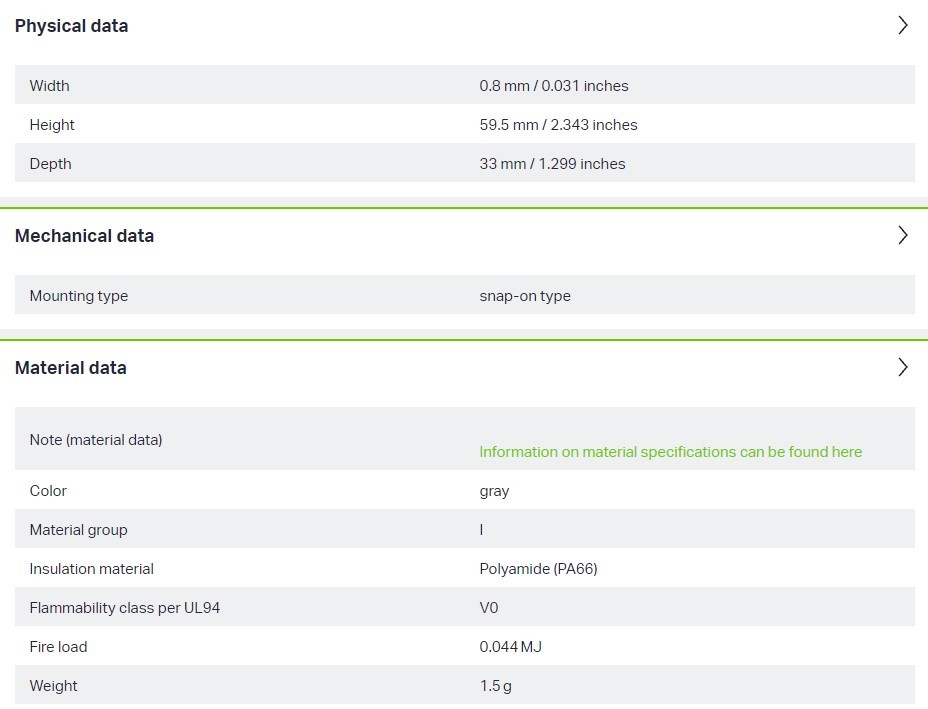
Task: Click the Note (material data) label
Action: coord(96,440)
